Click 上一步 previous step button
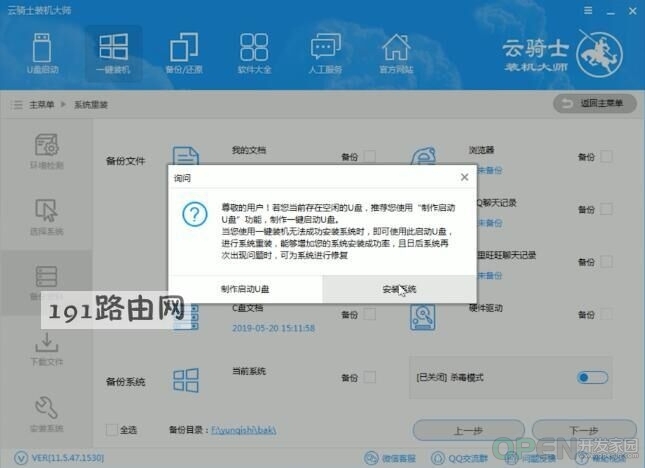645x468 pixels. [469, 431]
